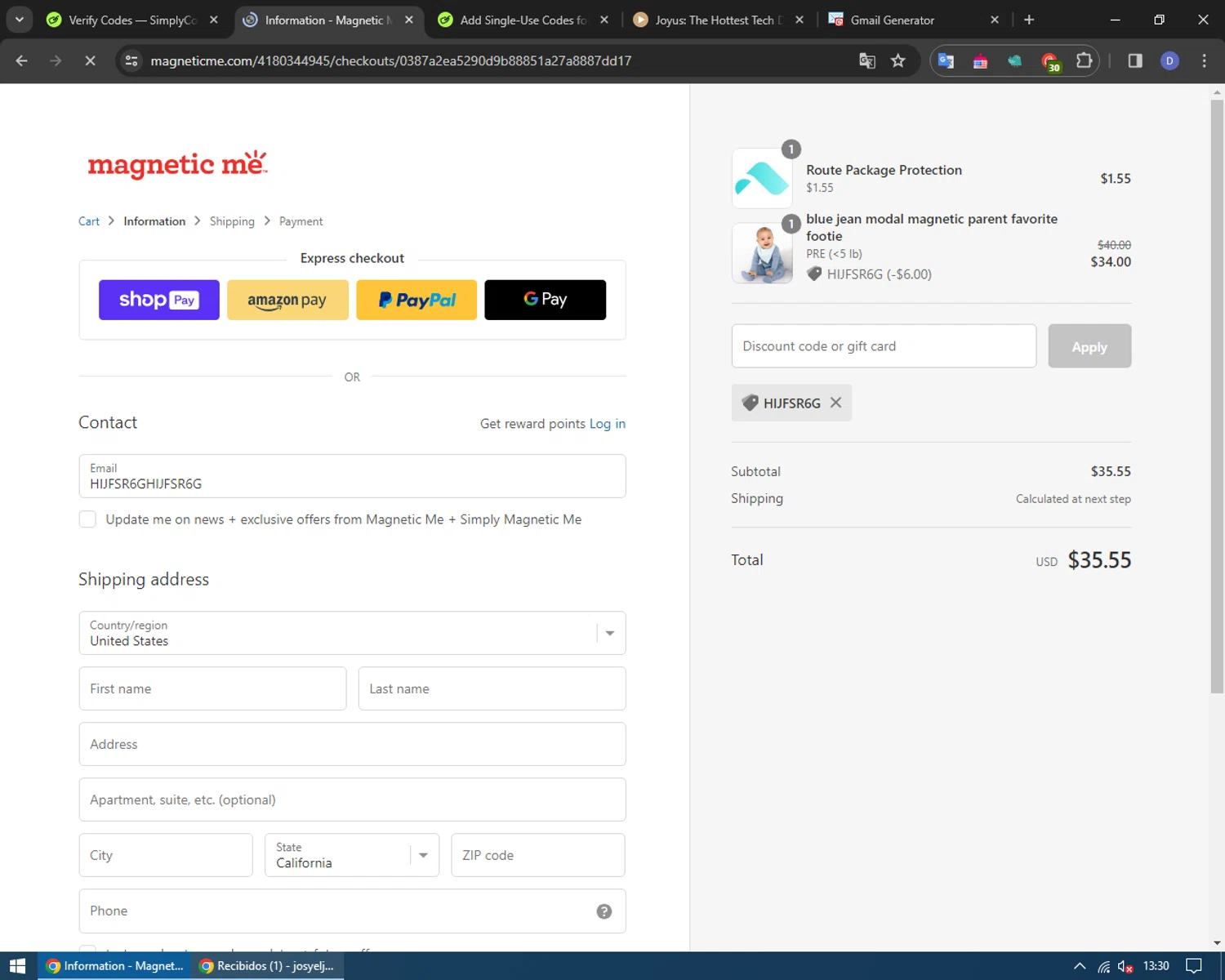This screenshot has height=980, width=1225.
Task: Bookmark this page with the star
Action: pyautogui.click(x=898, y=60)
